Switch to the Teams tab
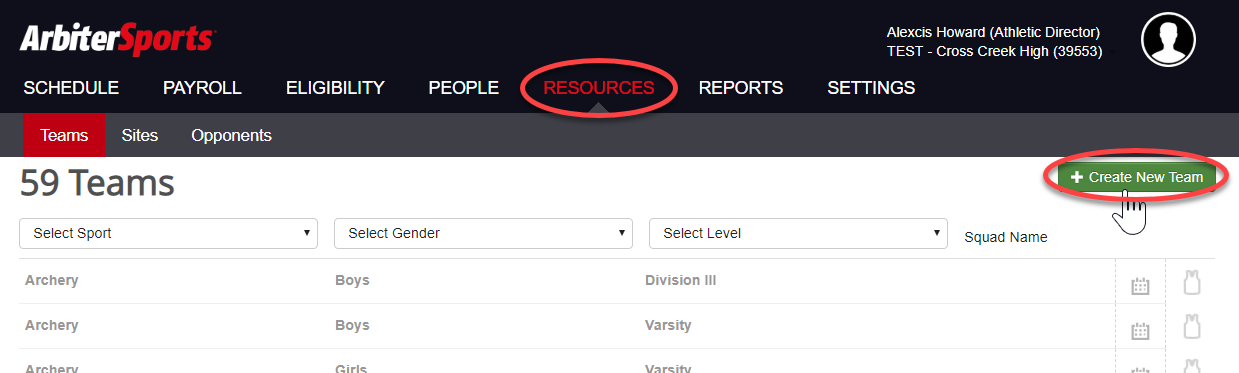This screenshot has height=373, width=1239. [x=64, y=135]
